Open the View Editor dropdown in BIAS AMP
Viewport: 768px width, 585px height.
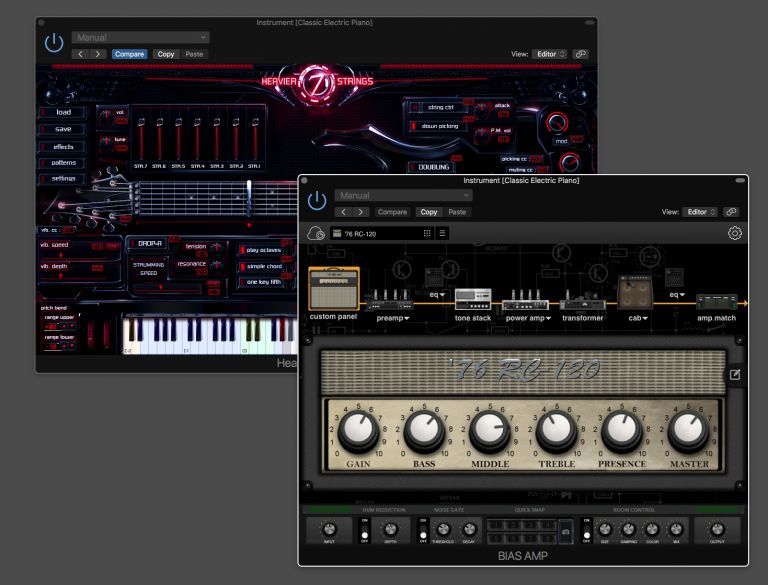coord(700,212)
